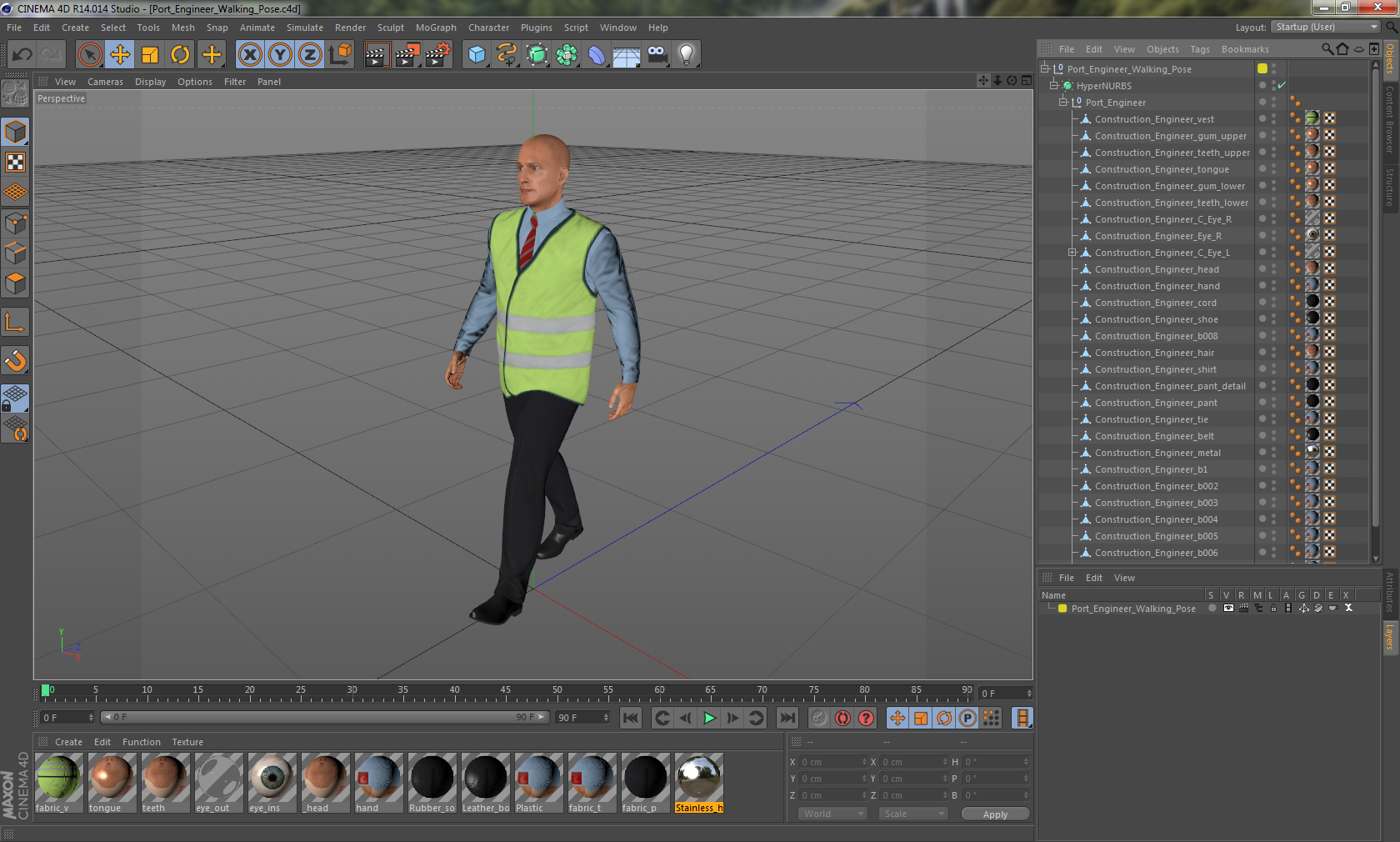Open the Simulate menu

pos(304,28)
